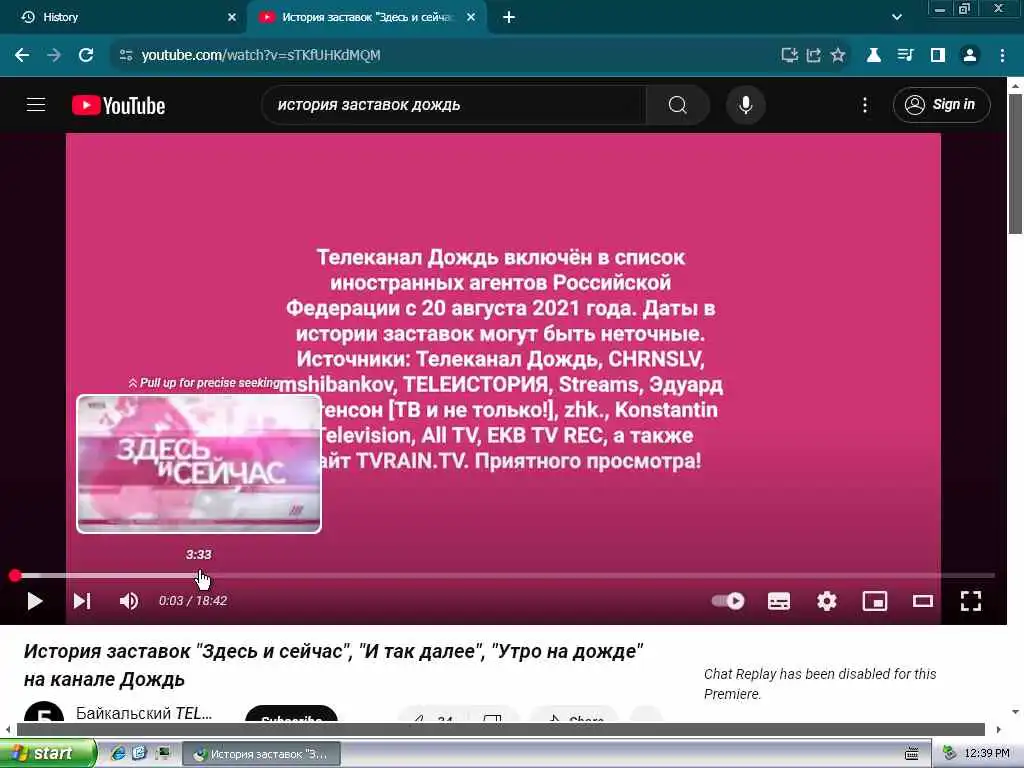Open the Байкальский channel avatar

[44, 712]
